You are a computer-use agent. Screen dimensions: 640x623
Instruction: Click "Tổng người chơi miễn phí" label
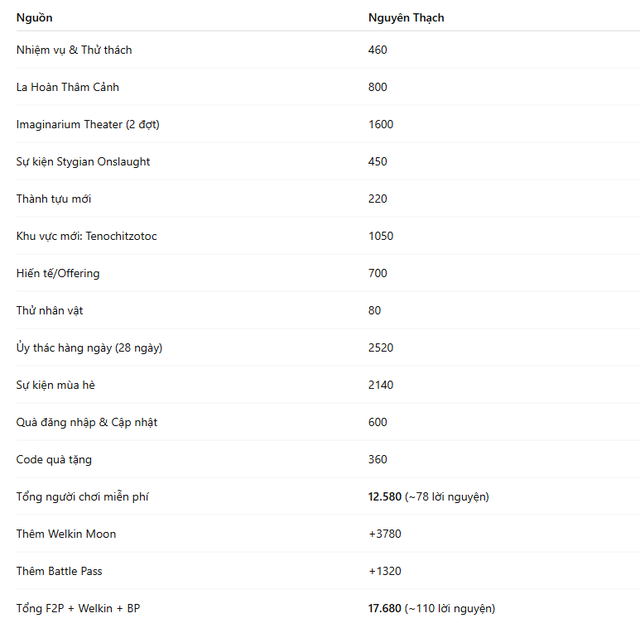click(x=82, y=497)
